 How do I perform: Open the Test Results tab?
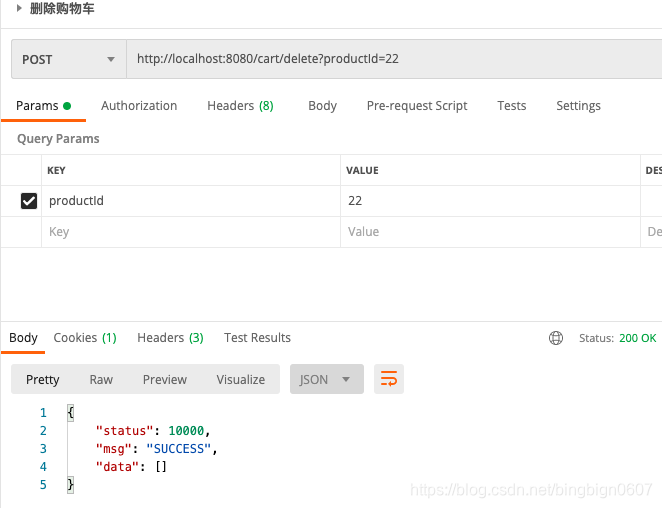[x=257, y=338]
